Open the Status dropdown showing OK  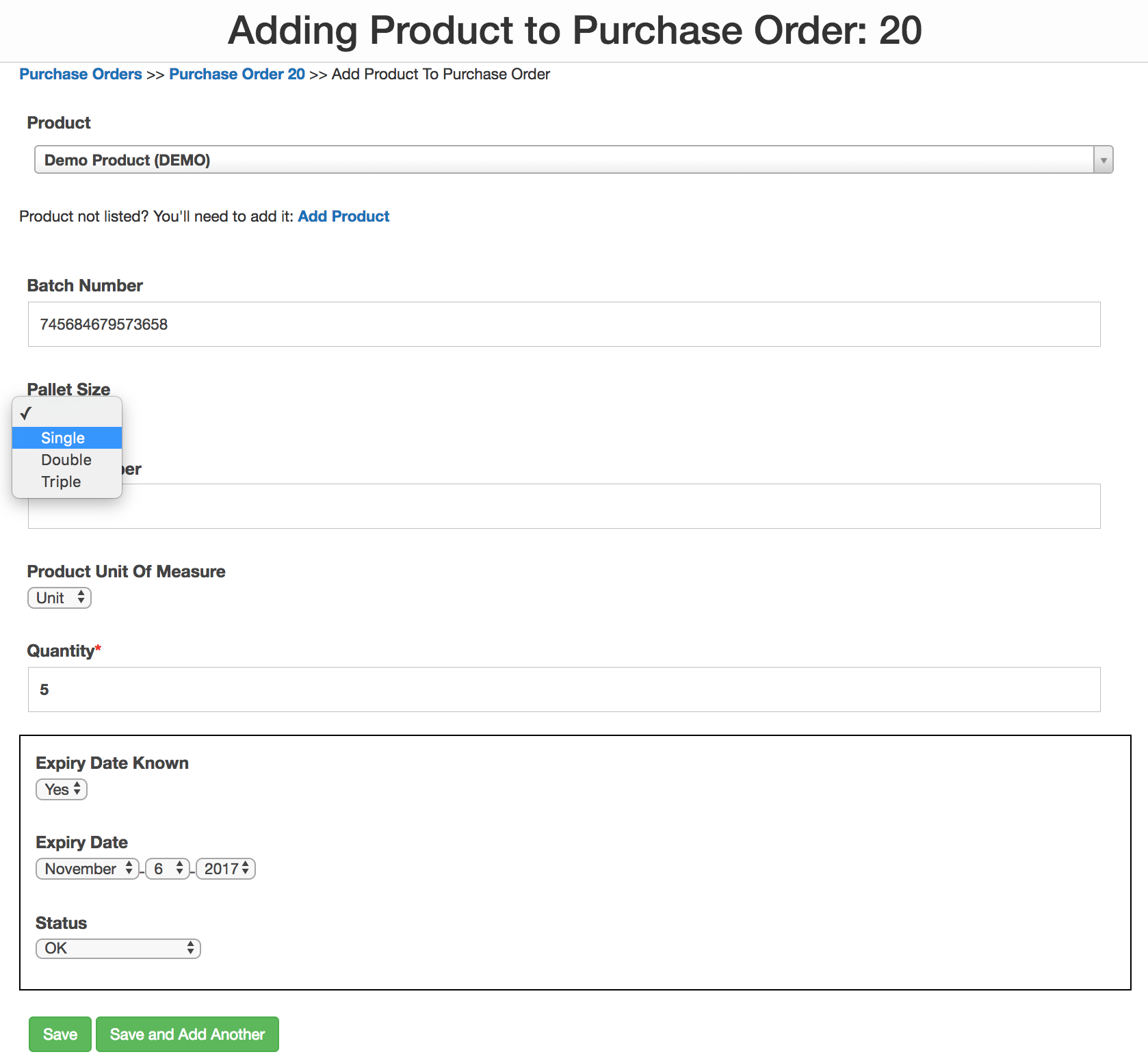[x=117, y=948]
